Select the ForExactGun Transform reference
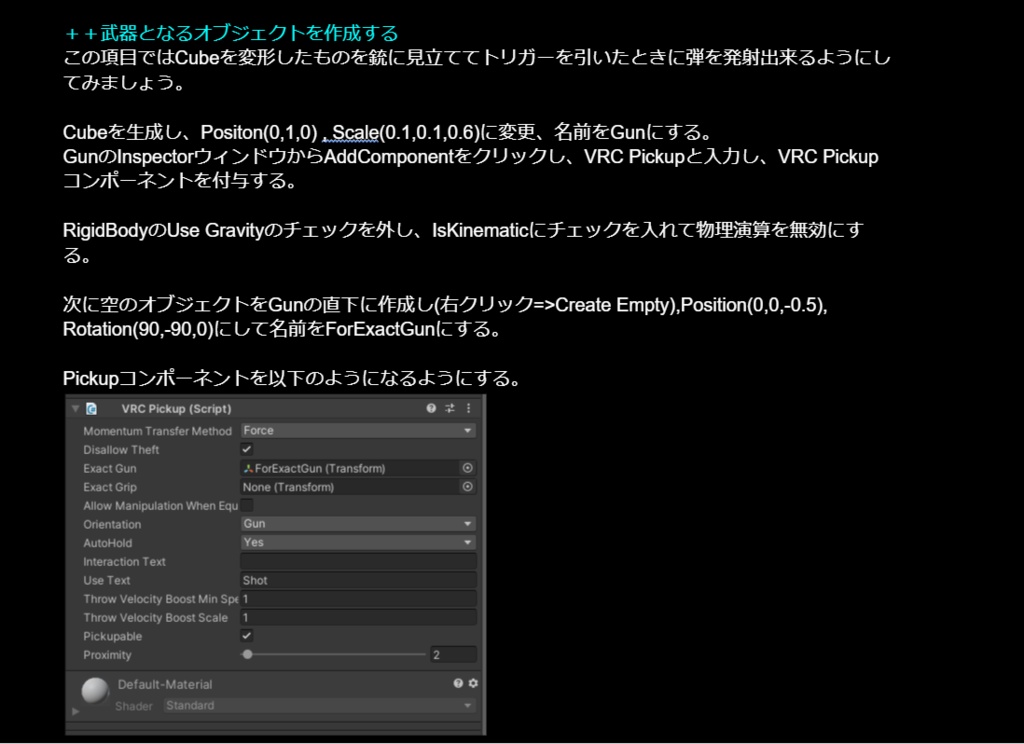Screen dimensions: 1024x744 pos(330,468)
